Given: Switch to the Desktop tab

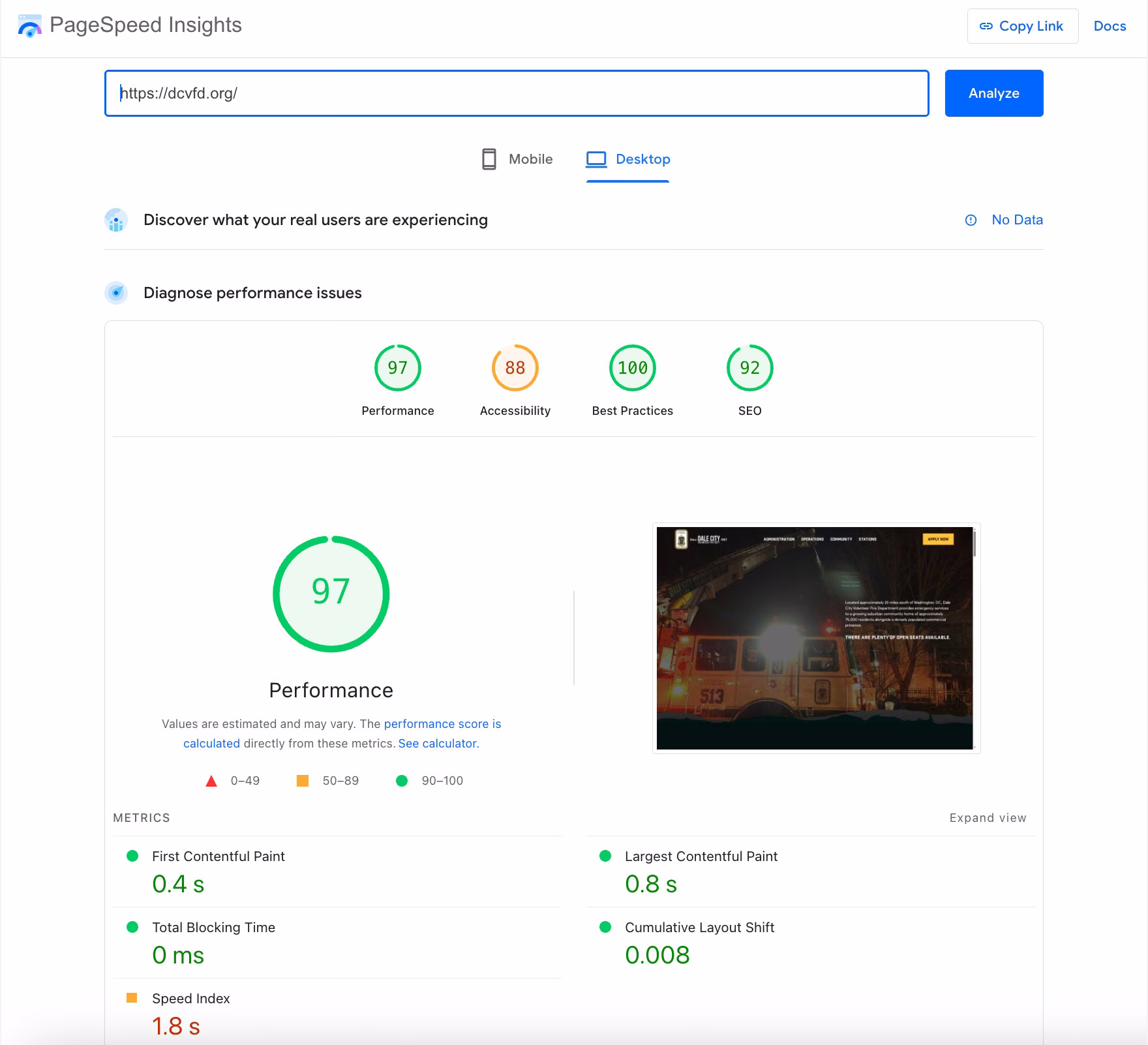Looking at the screenshot, I should pyautogui.click(x=628, y=159).
